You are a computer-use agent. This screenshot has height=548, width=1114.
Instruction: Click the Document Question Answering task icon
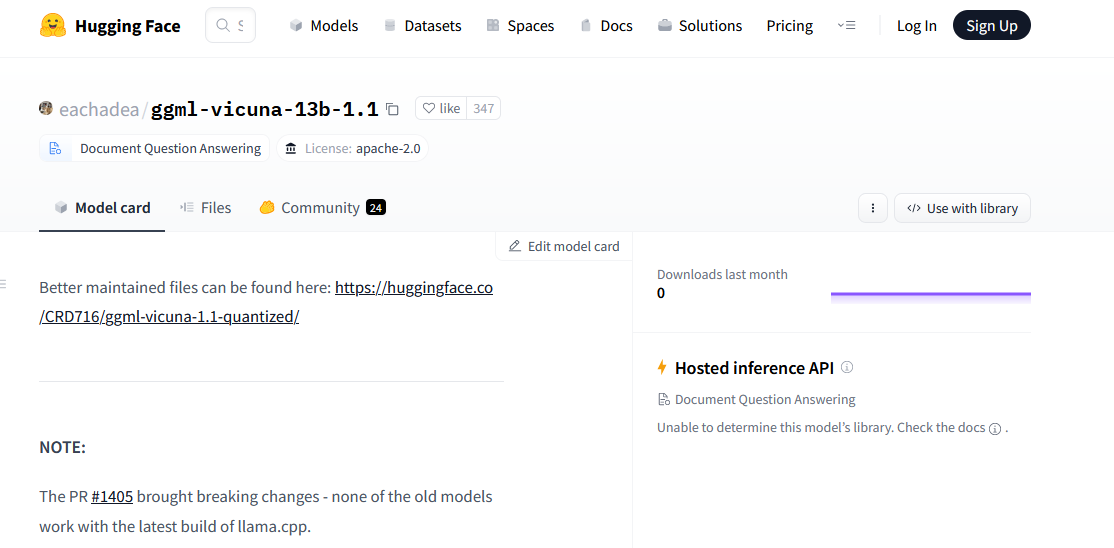coord(55,149)
